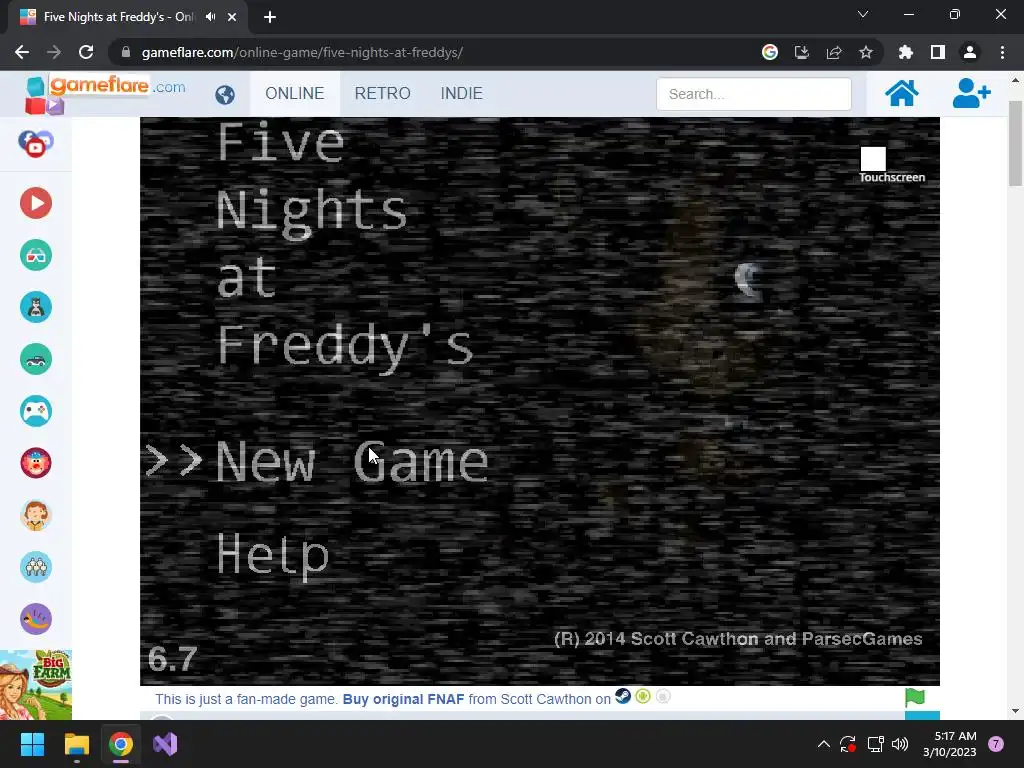The height and width of the screenshot is (768, 1024).
Task: Open the 3D glasses games category
Action: (x=36, y=255)
